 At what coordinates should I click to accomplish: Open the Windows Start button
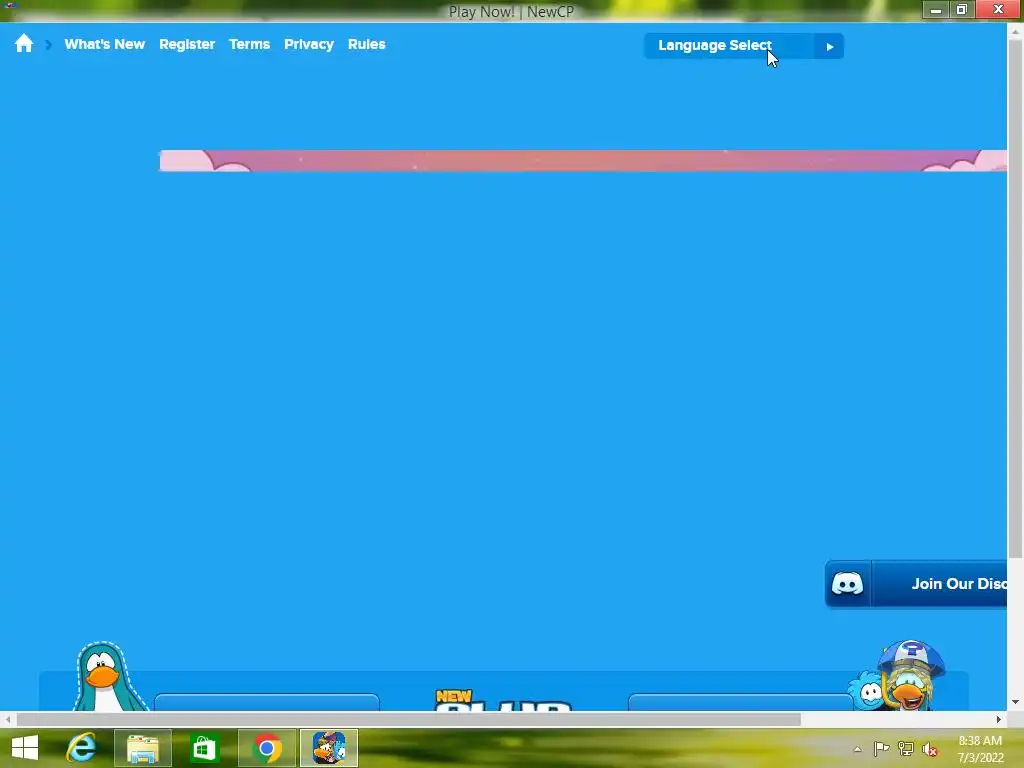point(25,748)
